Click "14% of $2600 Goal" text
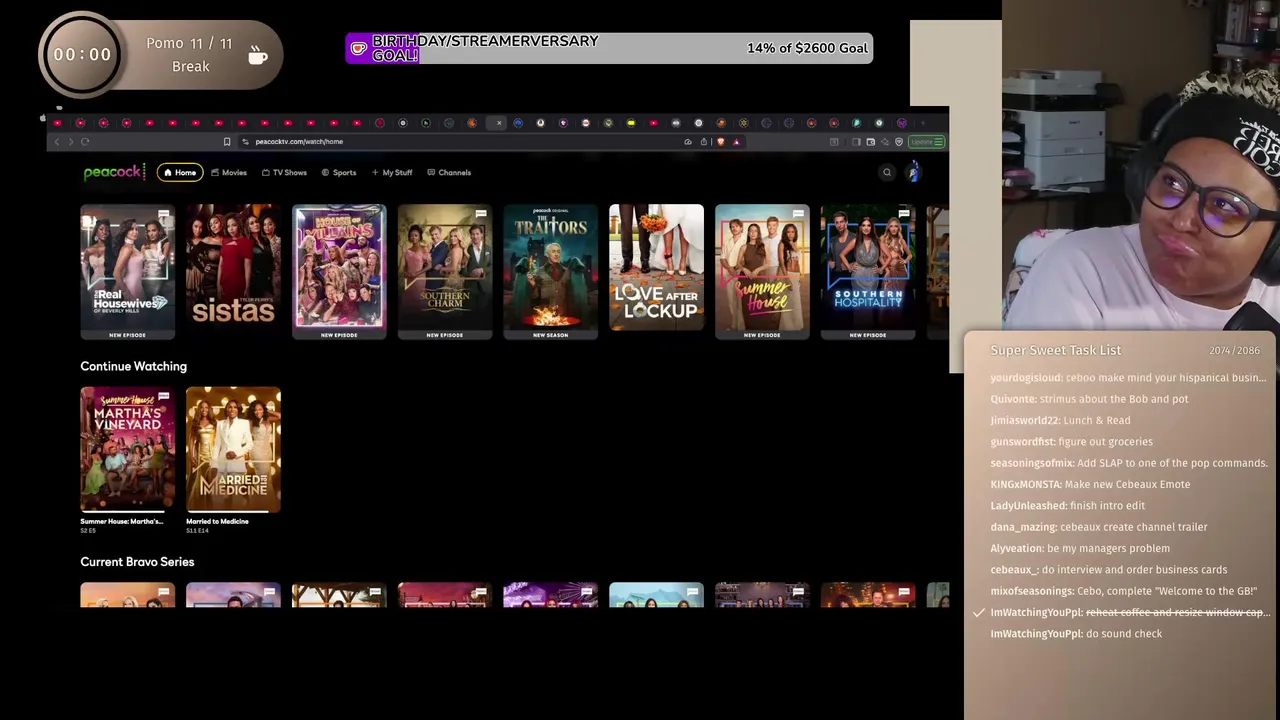Image resolution: width=1280 pixels, height=720 pixels. click(x=807, y=48)
